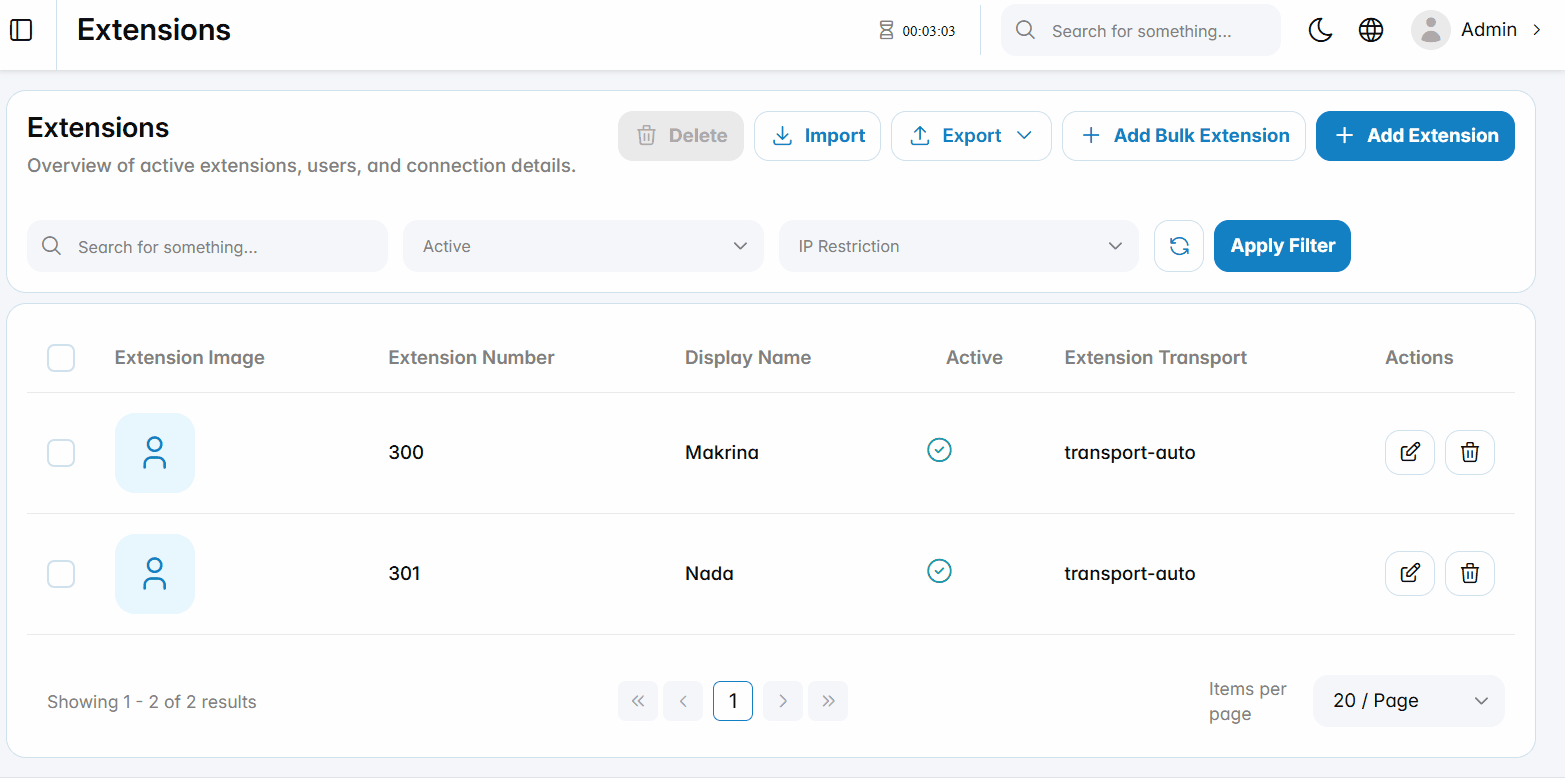
Task: Click the Apply Filter button
Action: (x=1282, y=246)
